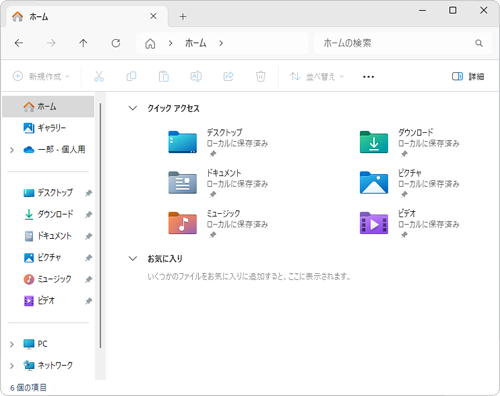Click the Paste clipboard icon

[x=164, y=77]
